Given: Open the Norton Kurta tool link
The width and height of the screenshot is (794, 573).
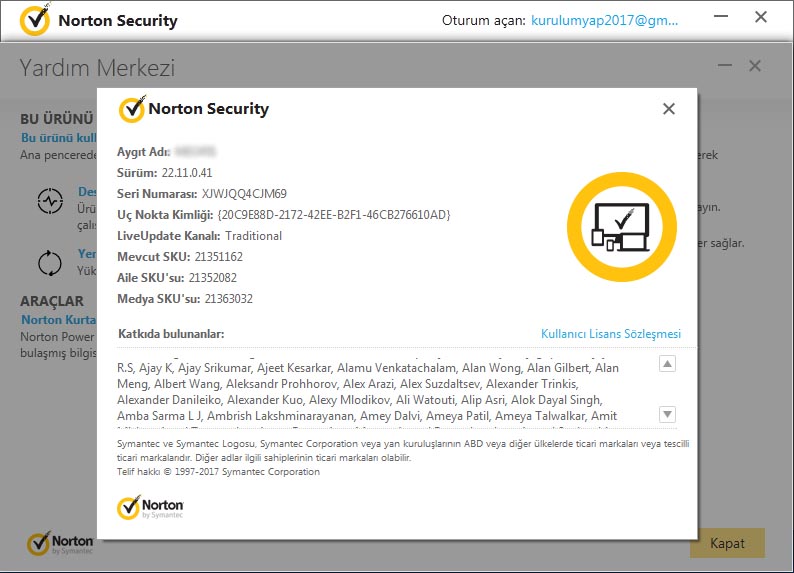Looking at the screenshot, I should tap(59, 320).
